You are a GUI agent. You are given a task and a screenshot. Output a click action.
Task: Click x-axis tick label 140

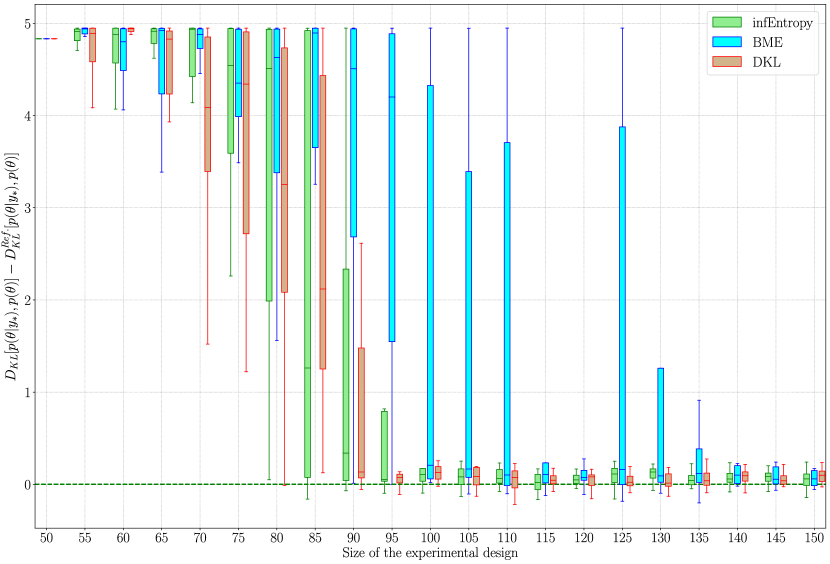pyautogui.click(x=737, y=538)
